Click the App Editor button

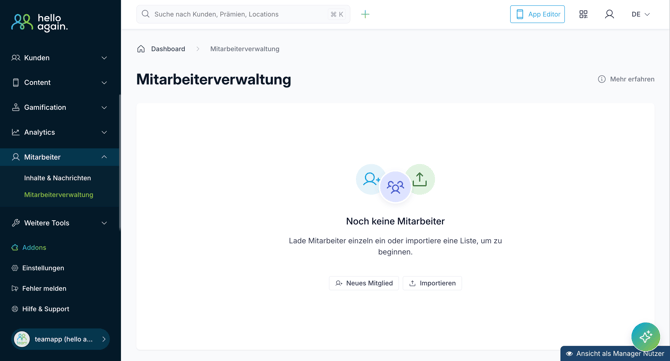(537, 14)
